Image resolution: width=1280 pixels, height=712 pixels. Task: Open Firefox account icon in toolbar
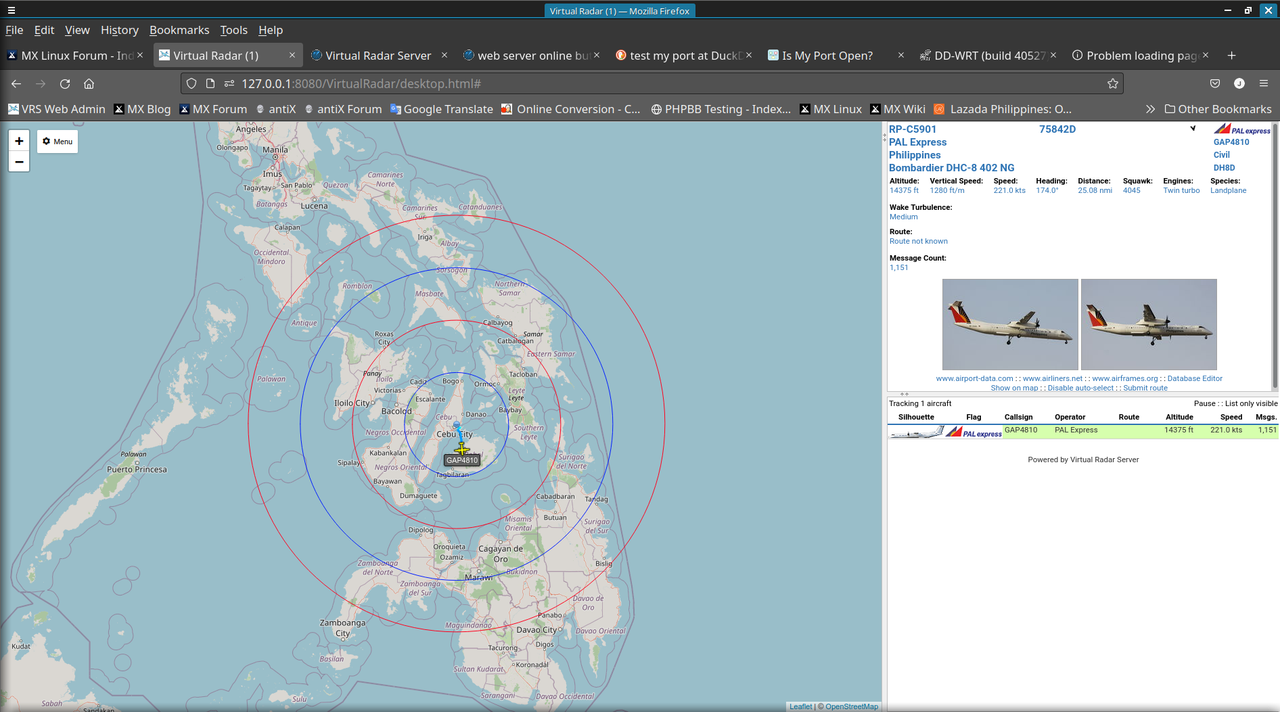1239,84
